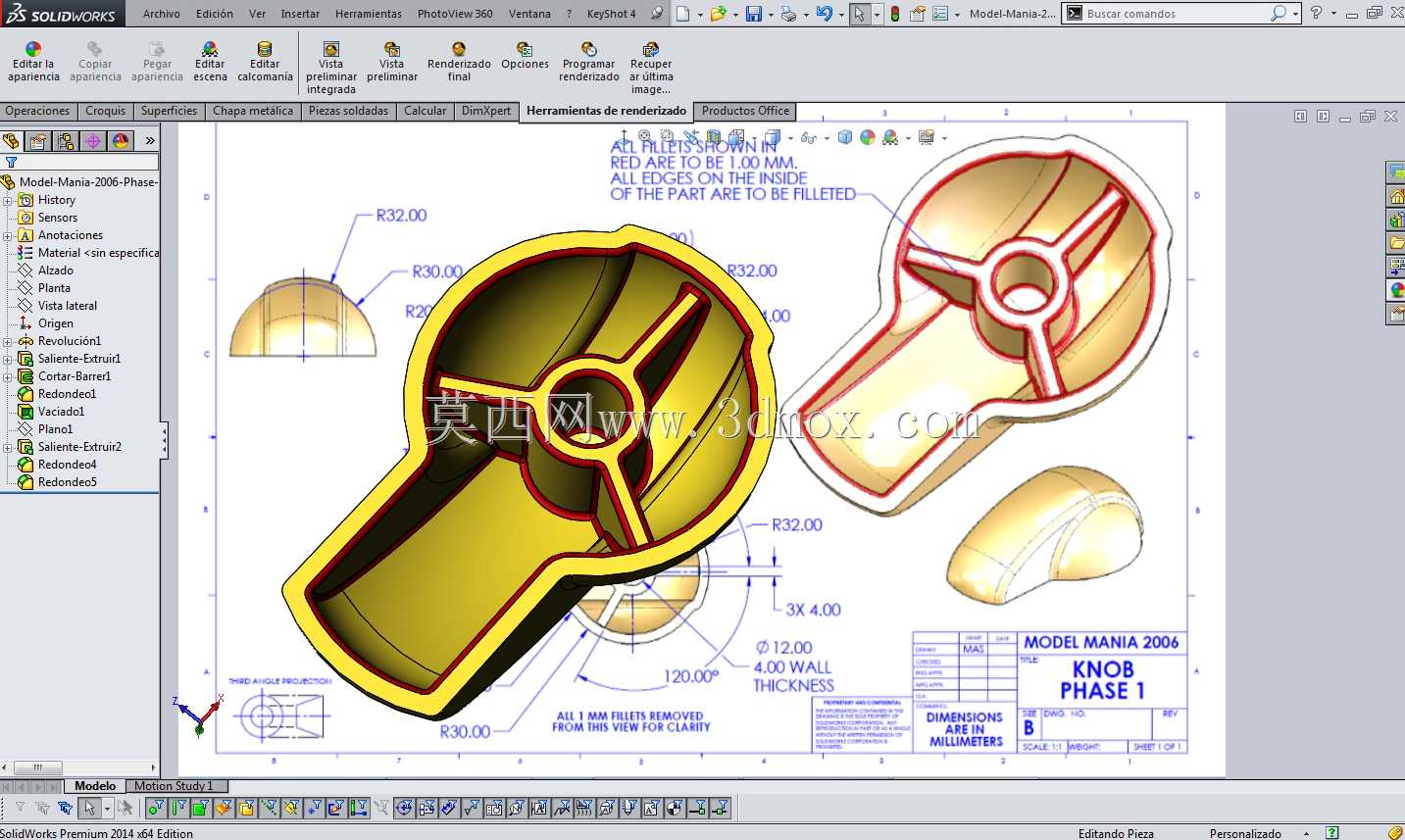Click the New document icon
Image resolution: width=1405 pixels, height=840 pixels.
[683, 14]
